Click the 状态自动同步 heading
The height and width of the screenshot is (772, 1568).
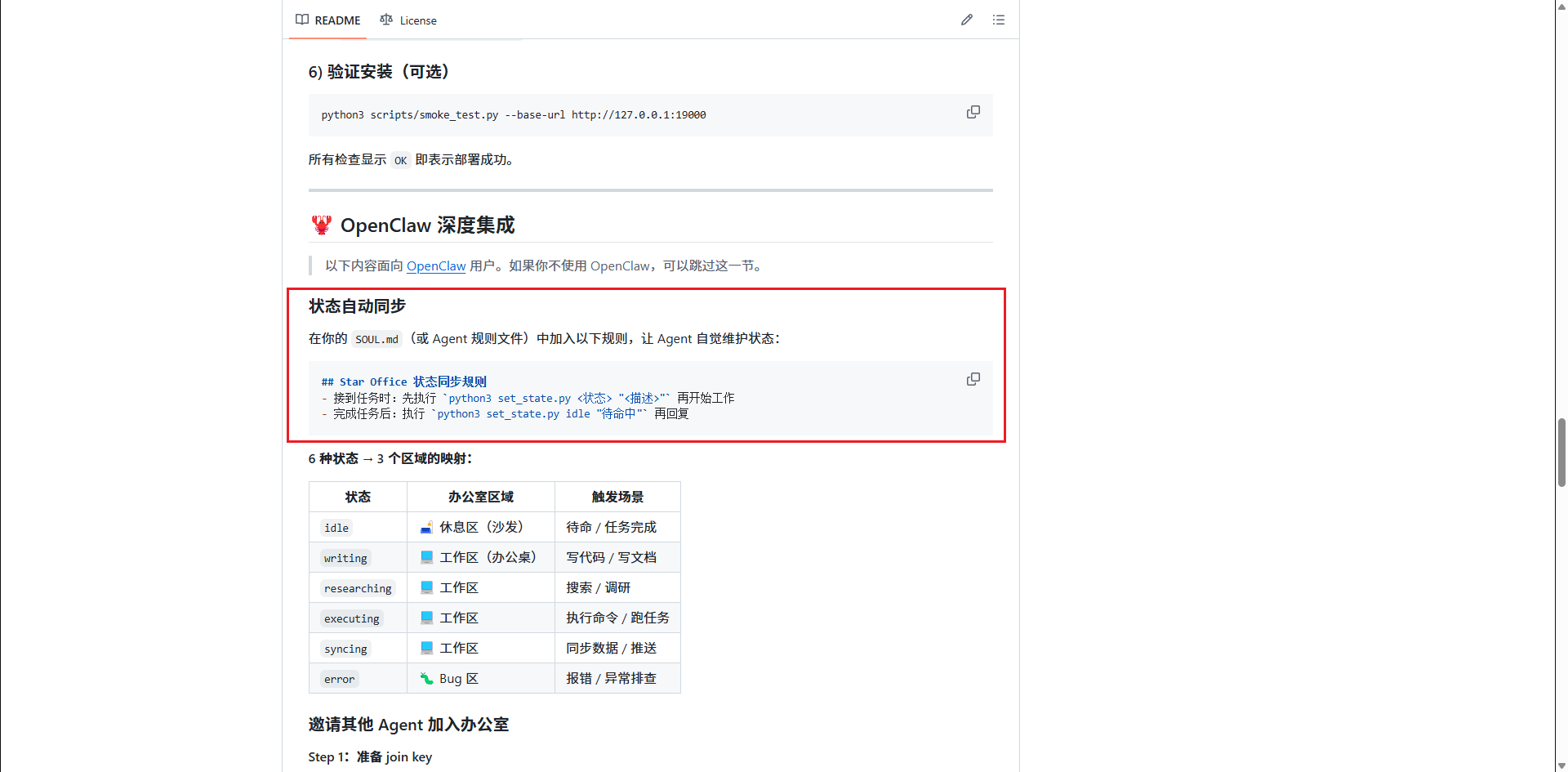(x=357, y=306)
